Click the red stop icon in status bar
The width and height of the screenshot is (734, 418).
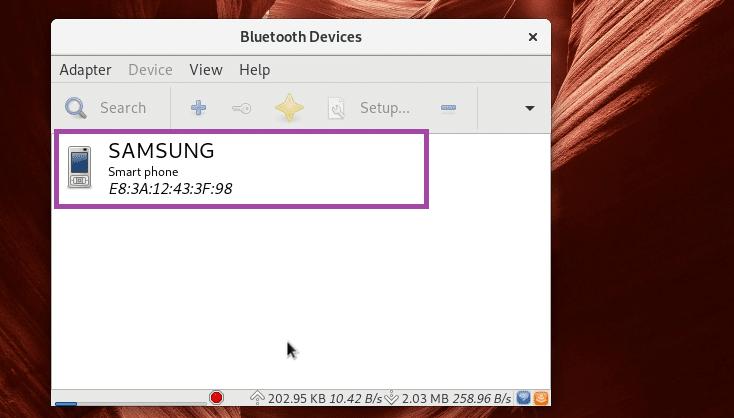tap(216, 397)
